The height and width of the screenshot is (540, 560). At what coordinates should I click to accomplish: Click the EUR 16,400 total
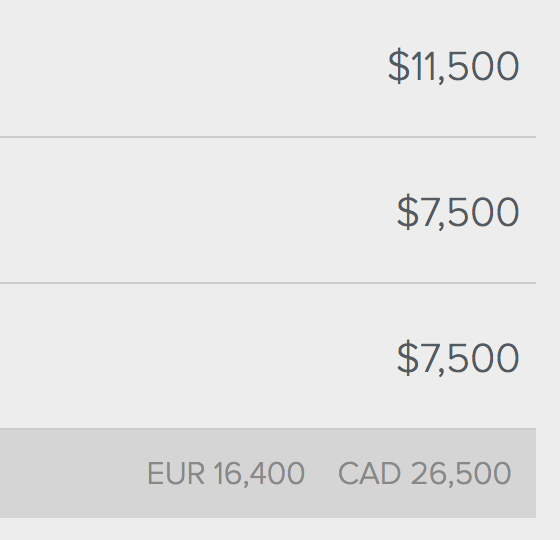pos(226,474)
